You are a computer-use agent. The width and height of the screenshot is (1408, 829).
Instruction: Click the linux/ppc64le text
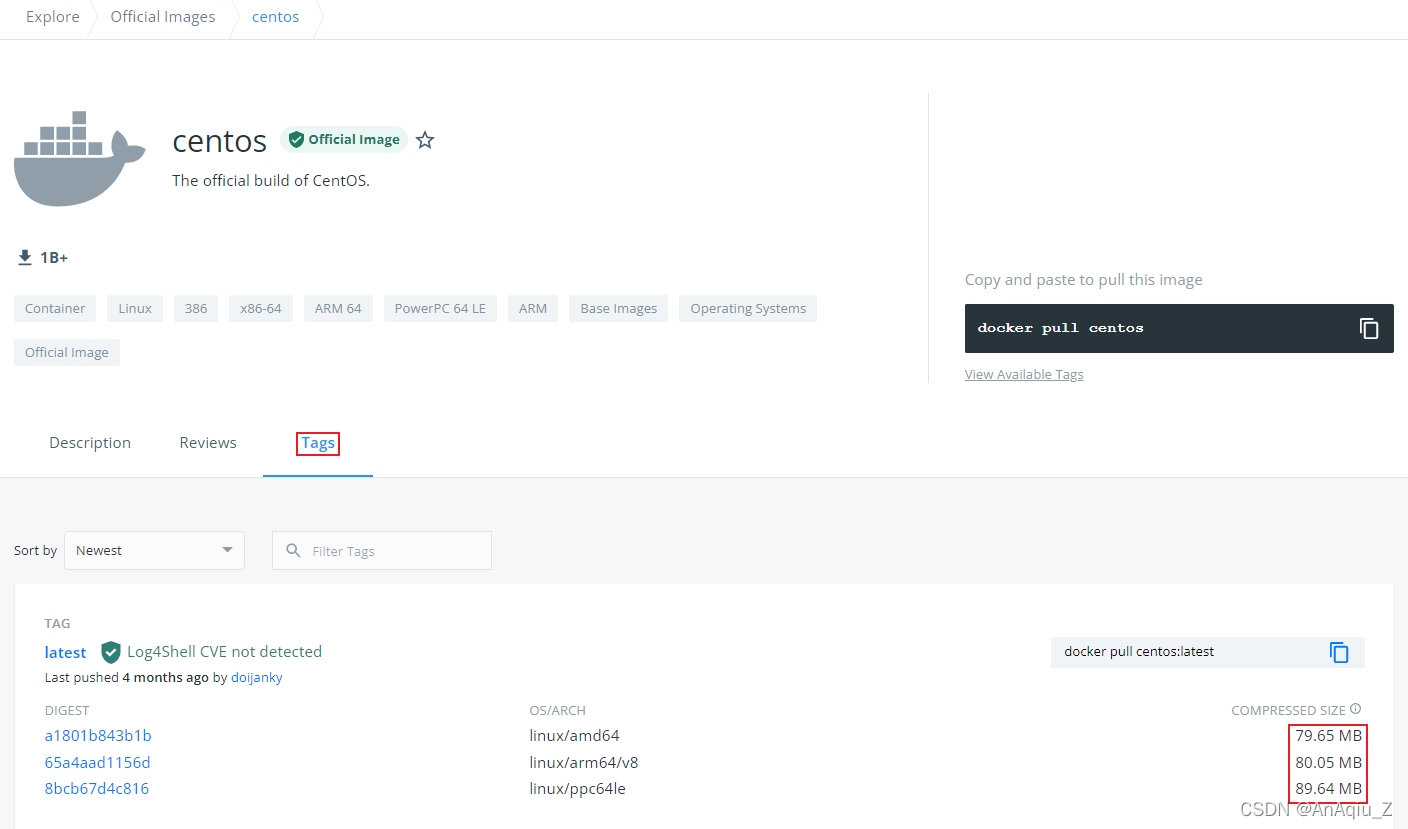(x=578, y=789)
